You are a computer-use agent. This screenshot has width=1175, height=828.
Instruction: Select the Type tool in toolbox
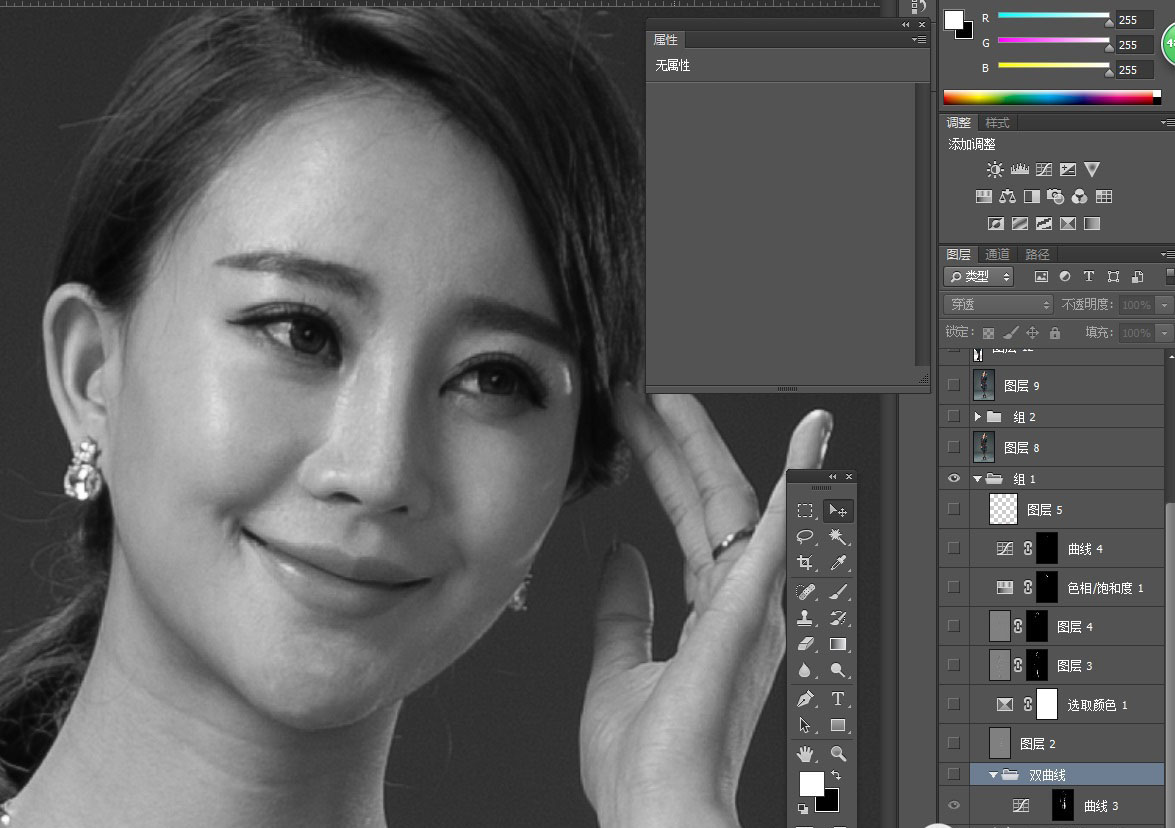pyautogui.click(x=838, y=699)
